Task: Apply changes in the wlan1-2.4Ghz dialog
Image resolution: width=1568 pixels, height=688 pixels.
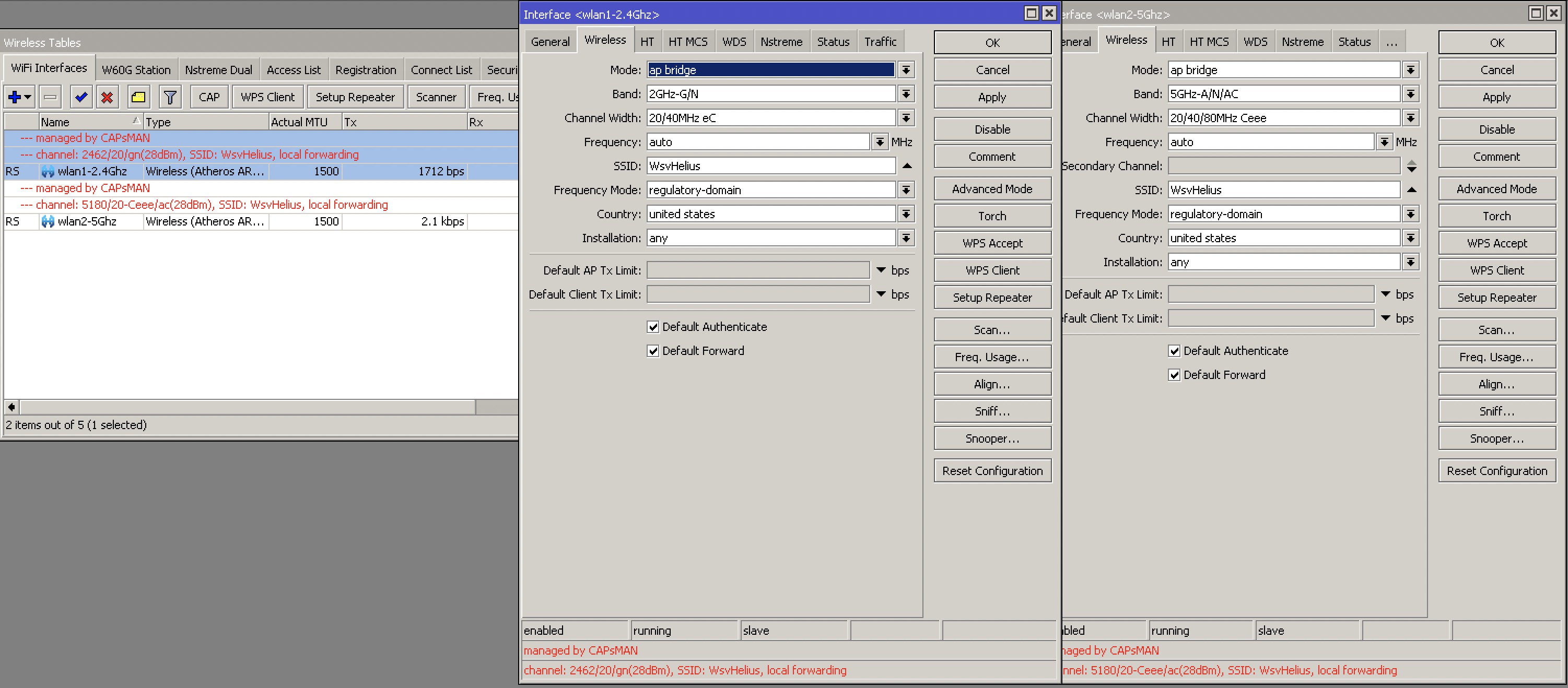Action: click(x=991, y=97)
